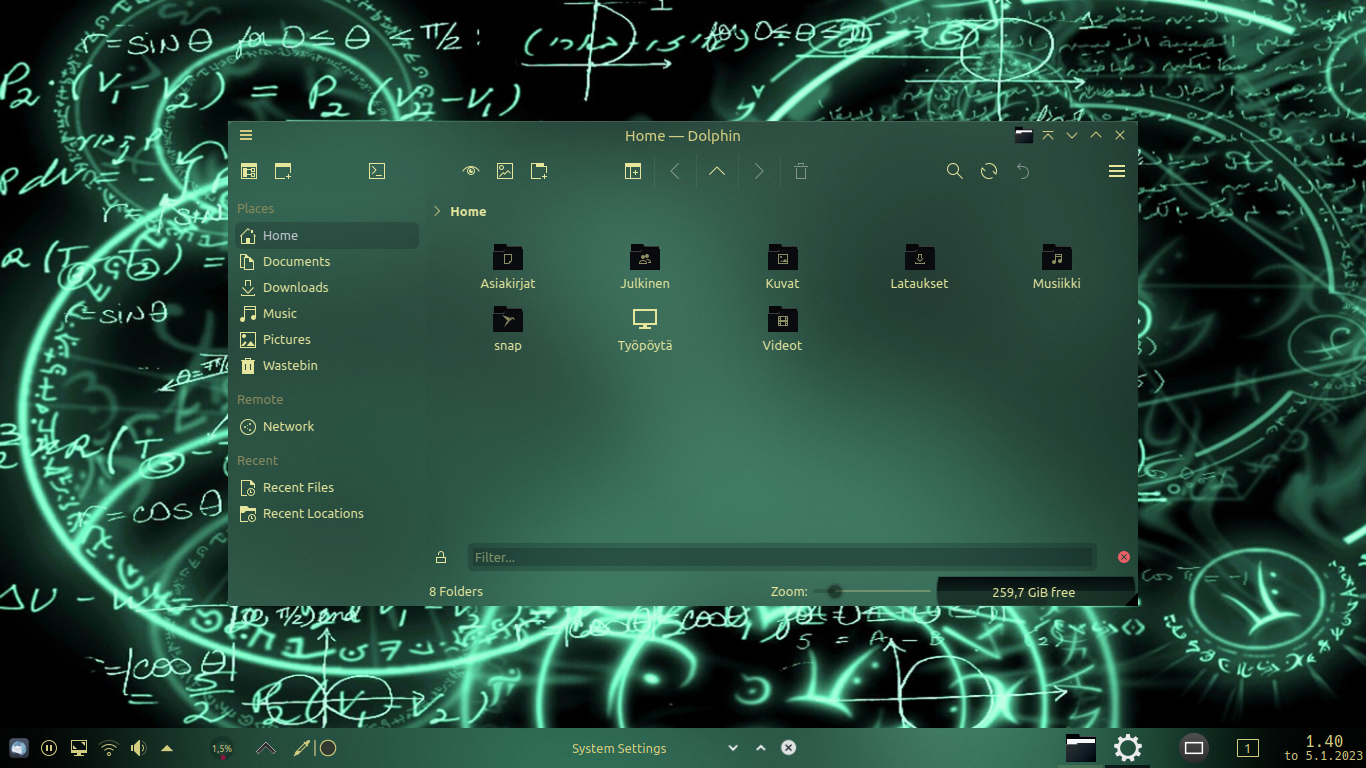The width and height of the screenshot is (1366, 768).
Task: Switch to Dolphin task in taskbar
Action: point(1081,748)
